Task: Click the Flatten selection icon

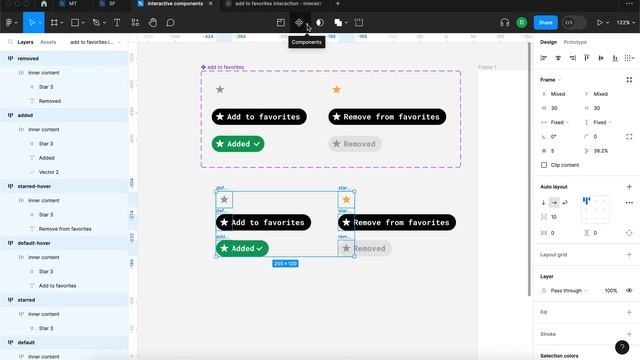Action: tap(359, 23)
